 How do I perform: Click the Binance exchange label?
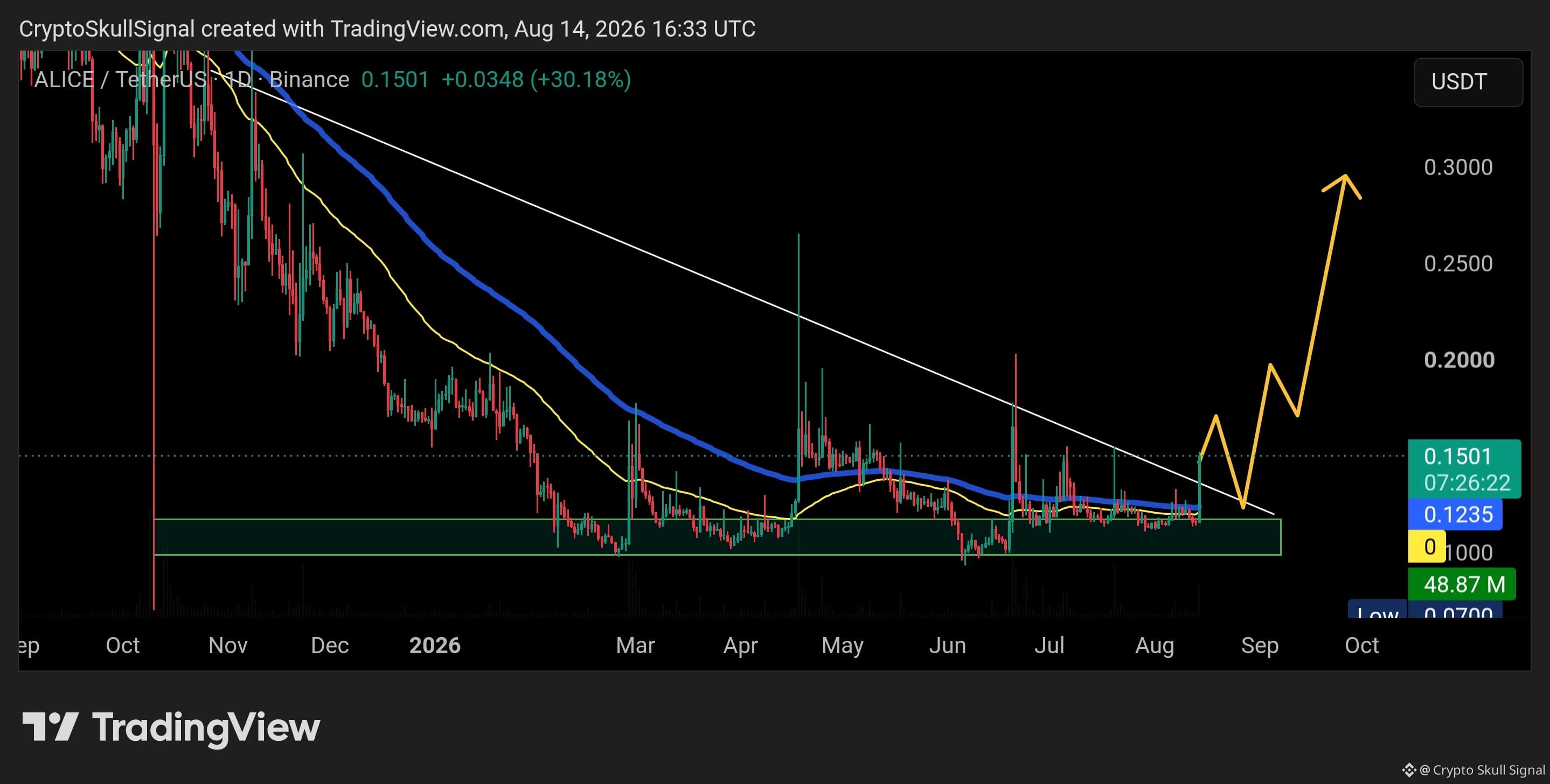(x=309, y=79)
